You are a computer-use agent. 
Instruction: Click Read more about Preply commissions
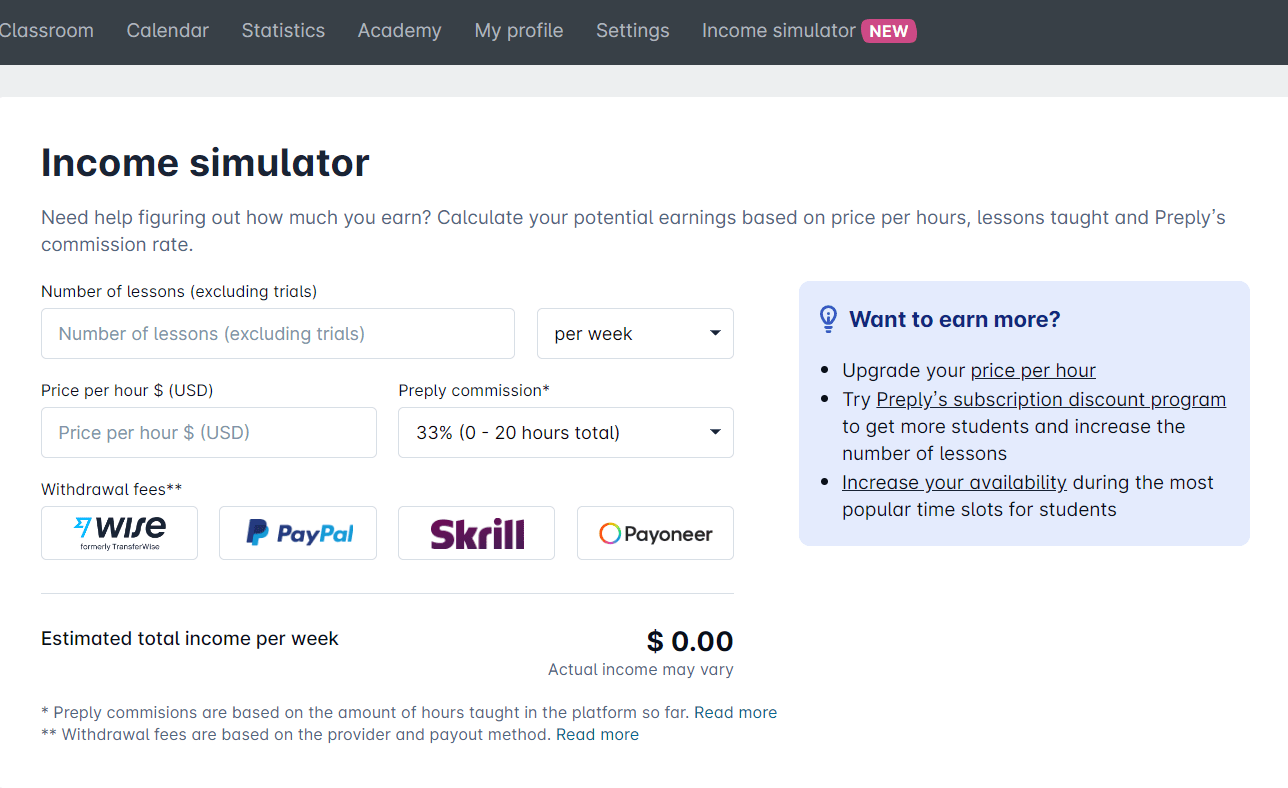[x=735, y=713]
